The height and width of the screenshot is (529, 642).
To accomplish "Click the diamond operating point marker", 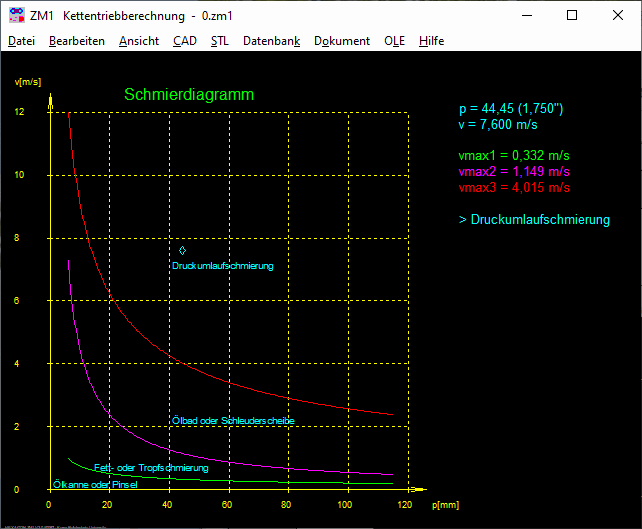I will 182,250.
